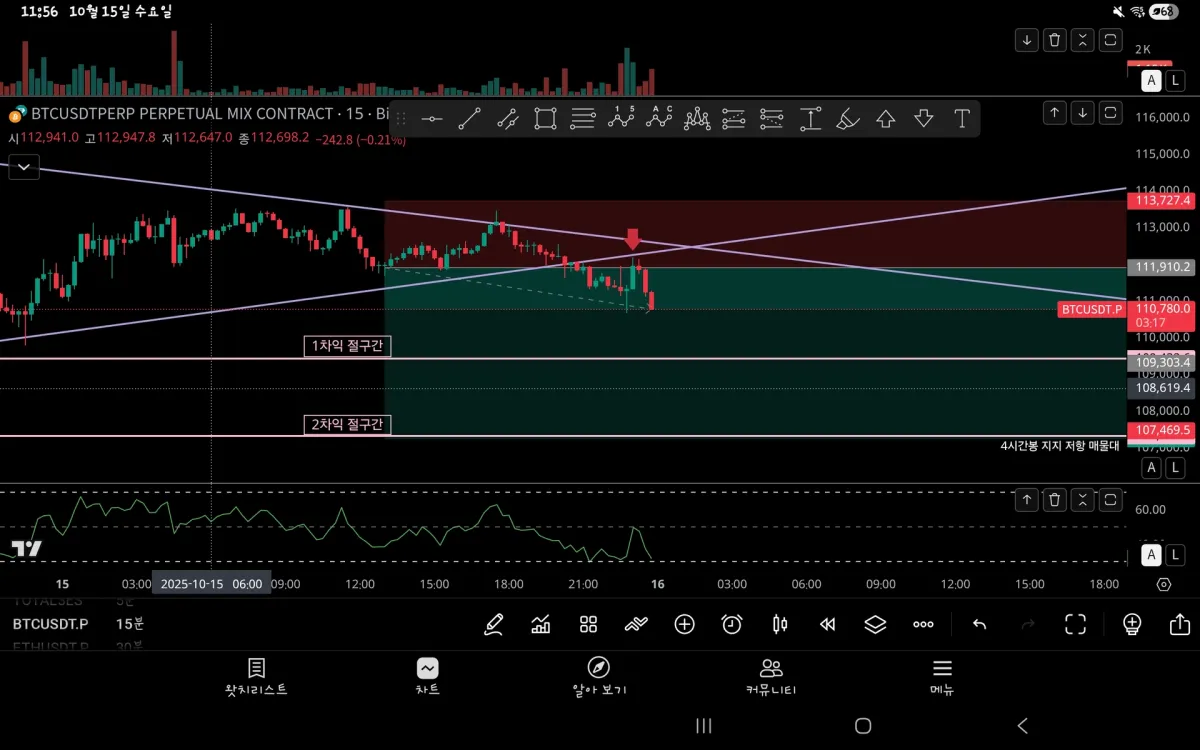Tap the Android home navigation button
The height and width of the screenshot is (750, 1200).
click(863, 726)
